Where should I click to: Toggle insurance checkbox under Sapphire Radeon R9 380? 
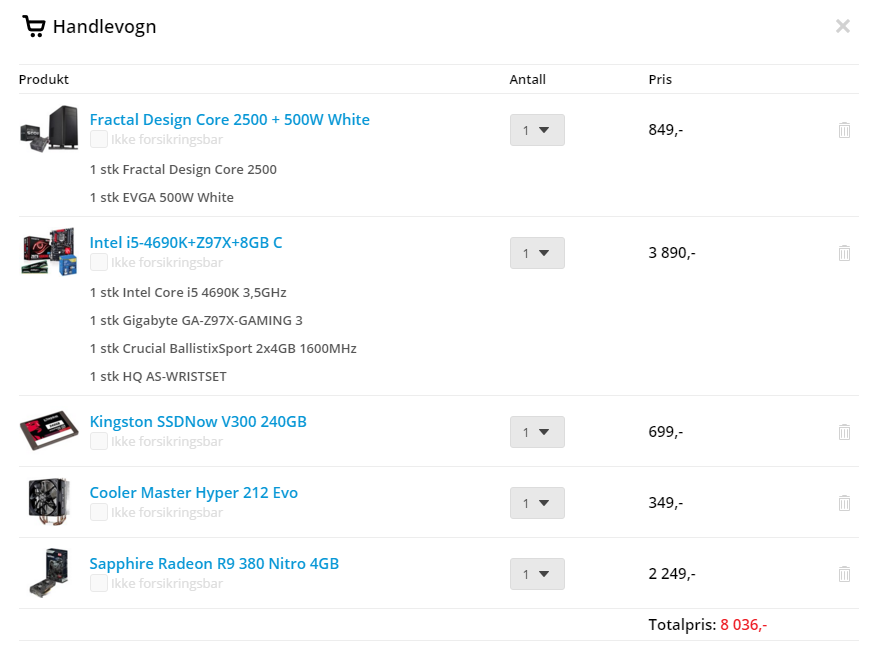click(x=99, y=583)
